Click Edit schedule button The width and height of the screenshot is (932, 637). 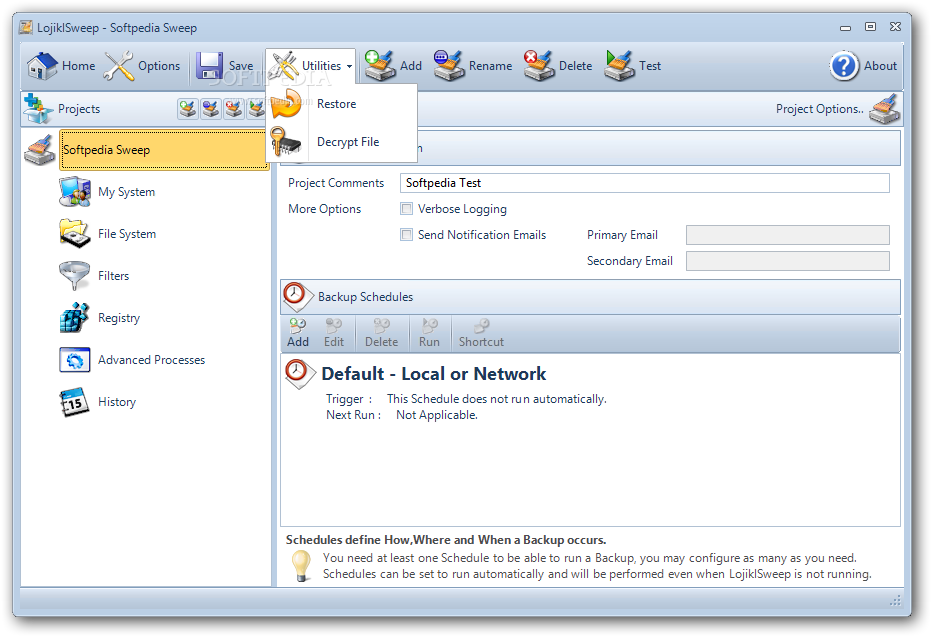pyautogui.click(x=333, y=333)
